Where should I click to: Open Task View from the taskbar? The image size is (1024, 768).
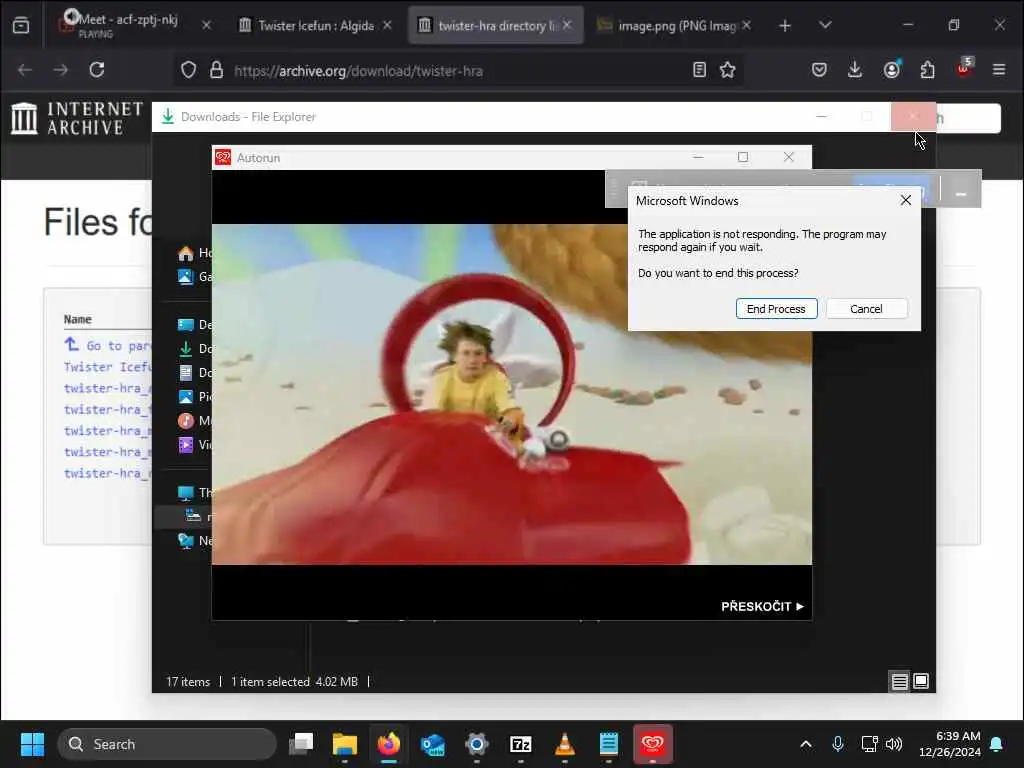301,744
